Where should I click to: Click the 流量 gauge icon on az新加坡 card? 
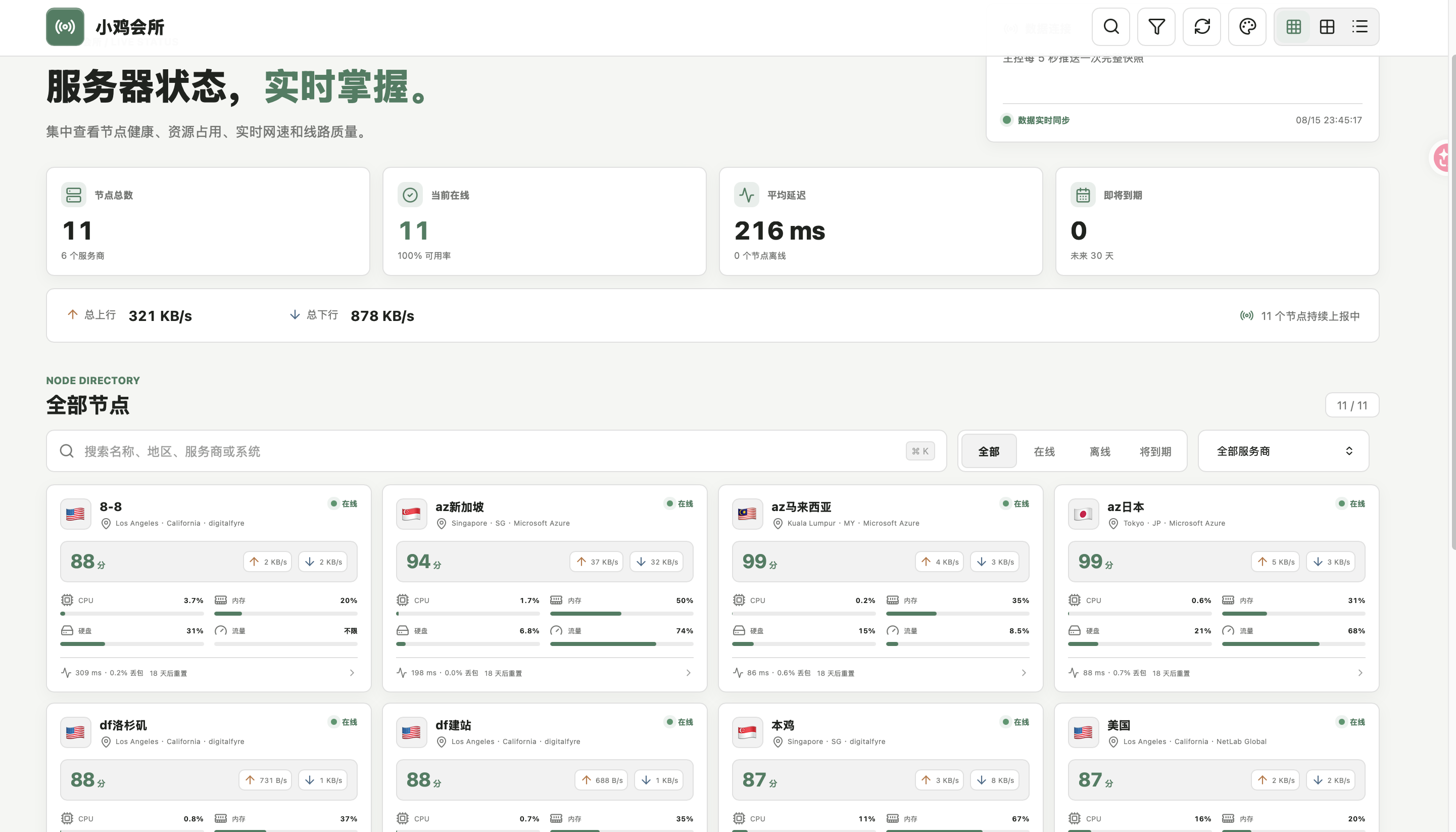[556, 630]
